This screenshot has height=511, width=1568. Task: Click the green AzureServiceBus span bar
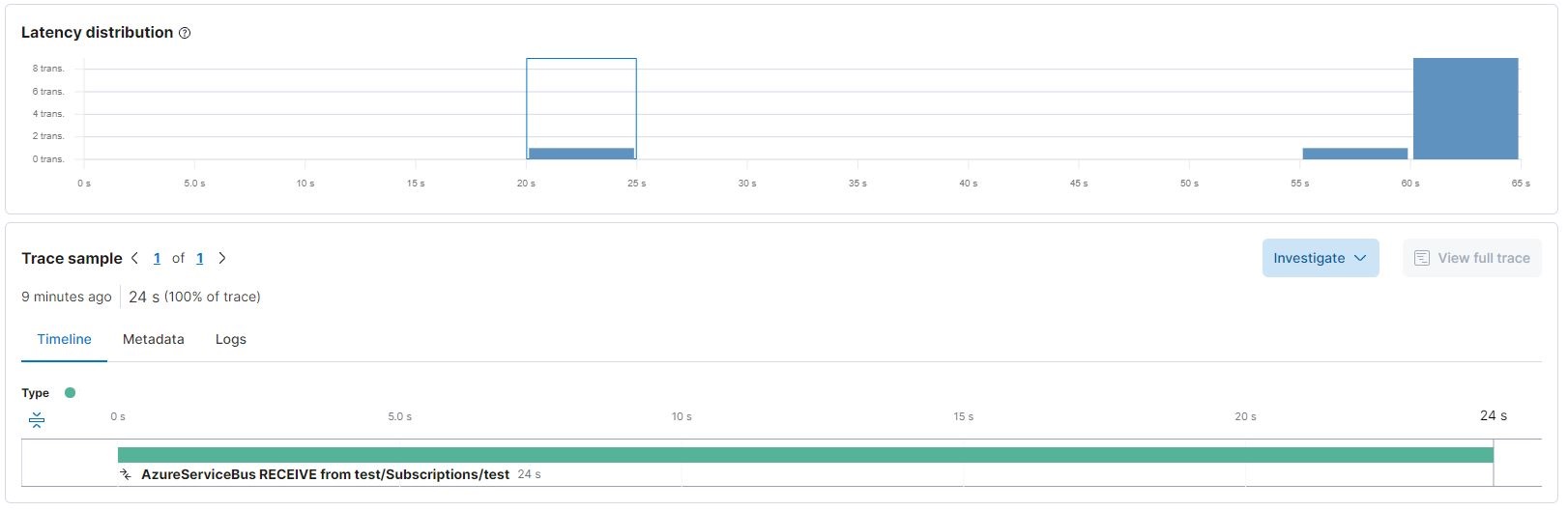point(805,455)
